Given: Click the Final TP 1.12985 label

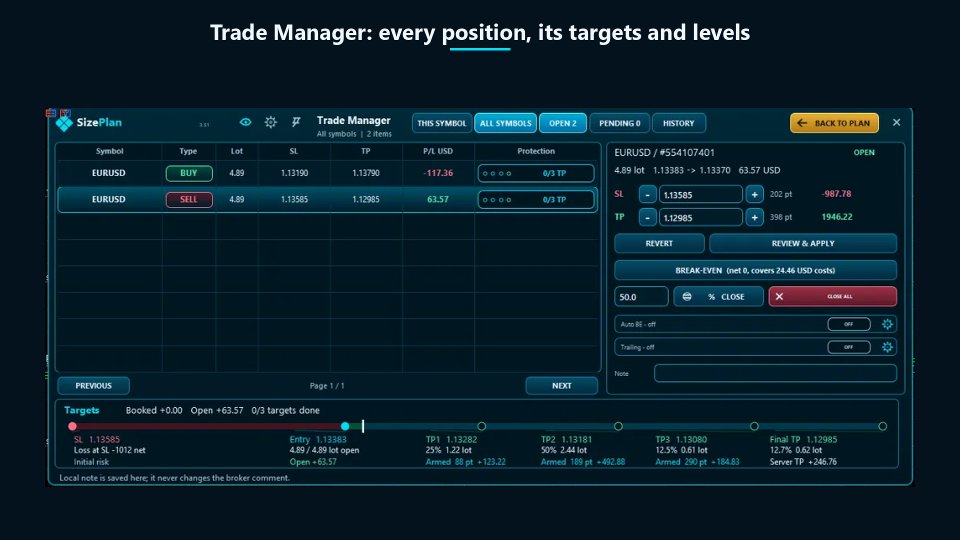Looking at the screenshot, I should (x=803, y=440).
